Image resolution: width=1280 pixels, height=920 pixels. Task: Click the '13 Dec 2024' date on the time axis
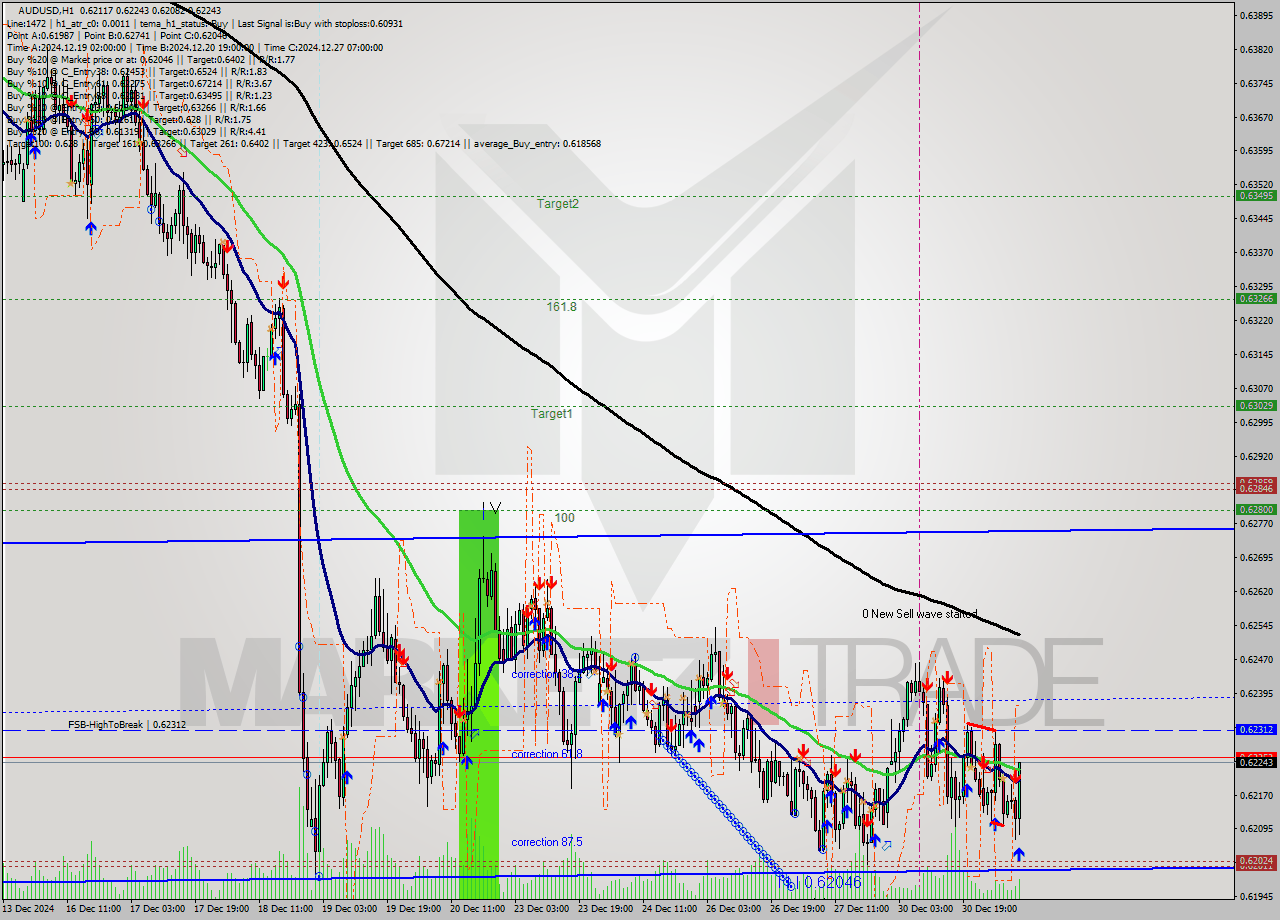[x=30, y=909]
